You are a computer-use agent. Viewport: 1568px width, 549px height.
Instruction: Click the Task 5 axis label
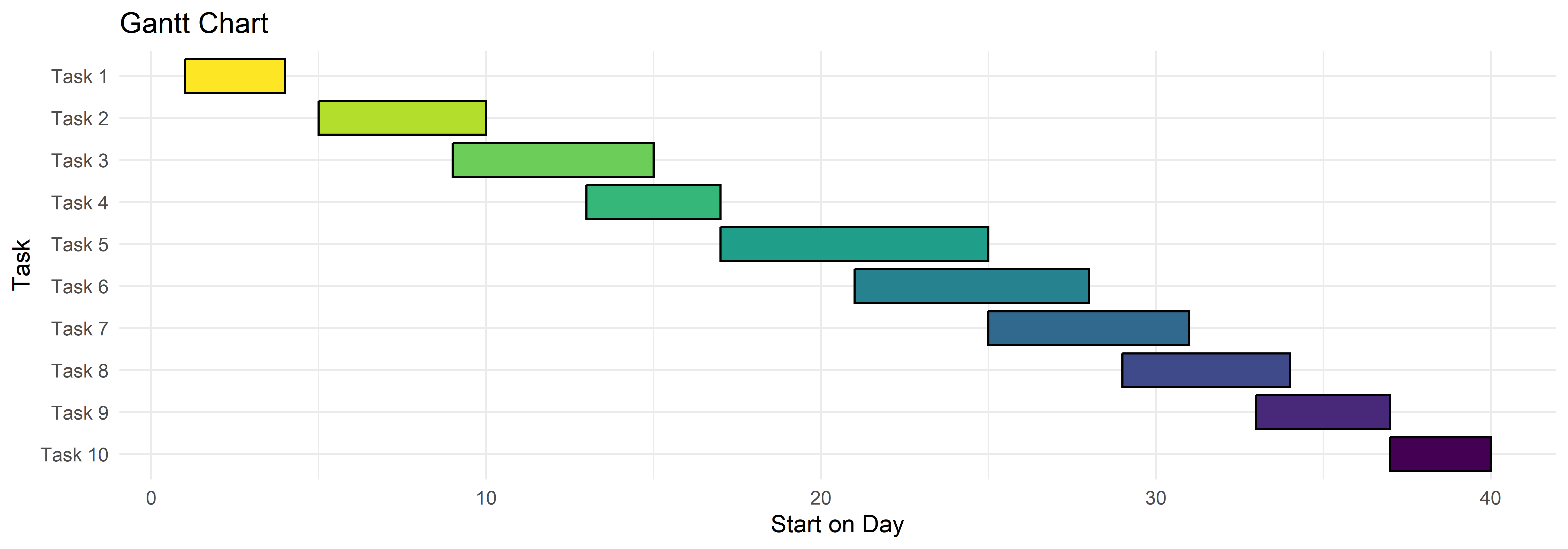pyautogui.click(x=79, y=245)
